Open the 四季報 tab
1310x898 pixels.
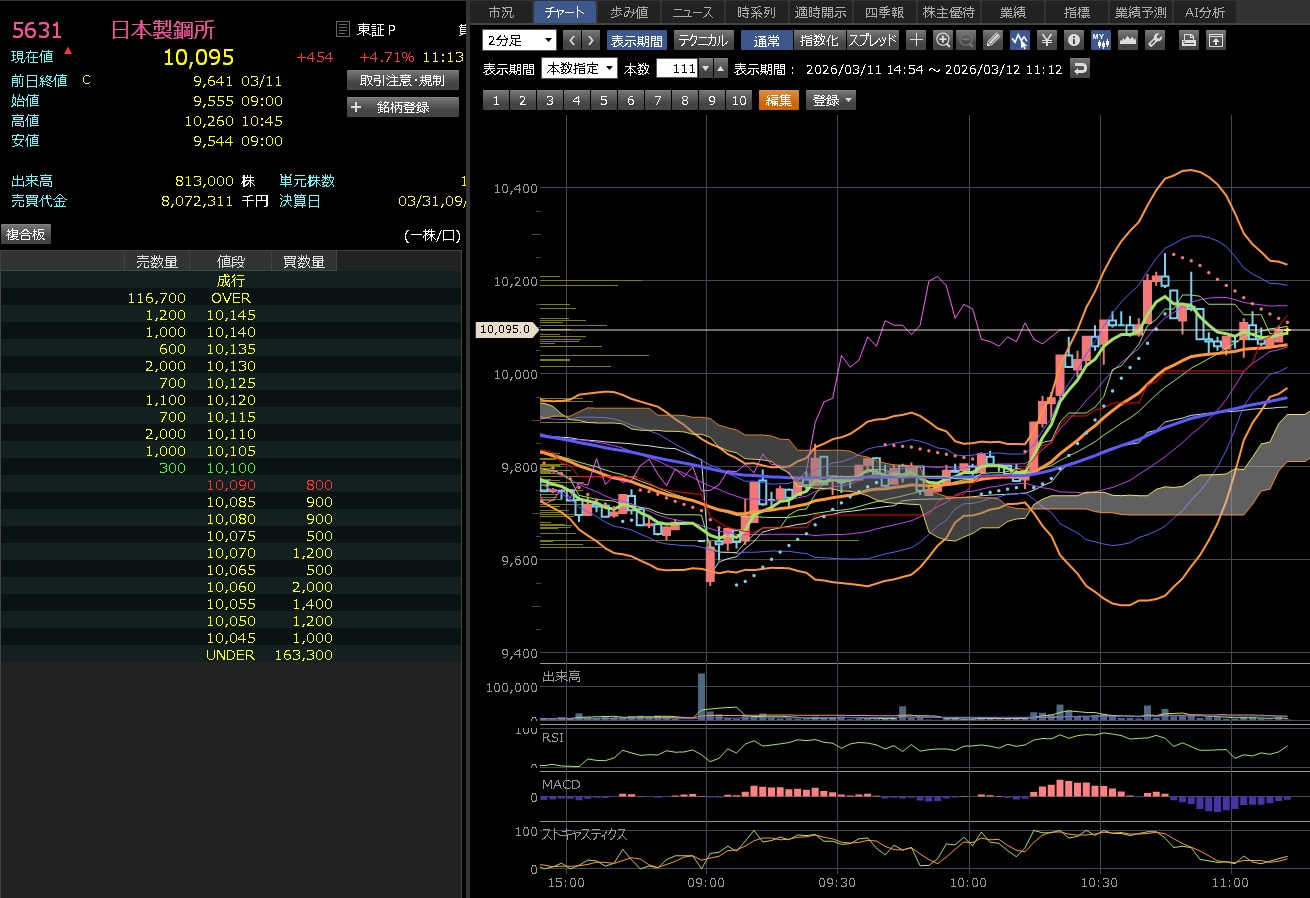[884, 12]
